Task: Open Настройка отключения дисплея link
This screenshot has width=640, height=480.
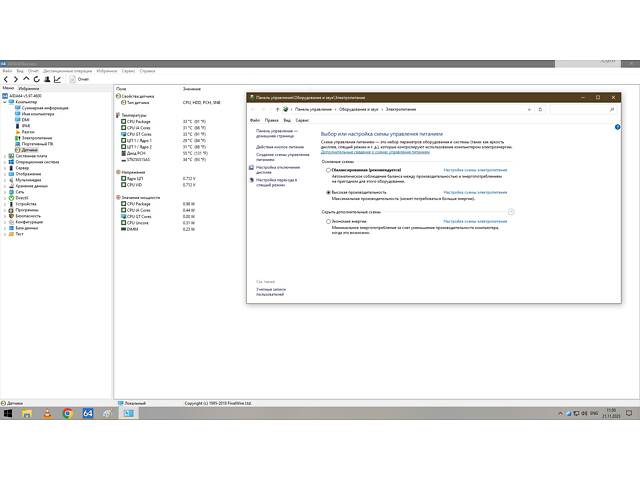Action: [278, 170]
